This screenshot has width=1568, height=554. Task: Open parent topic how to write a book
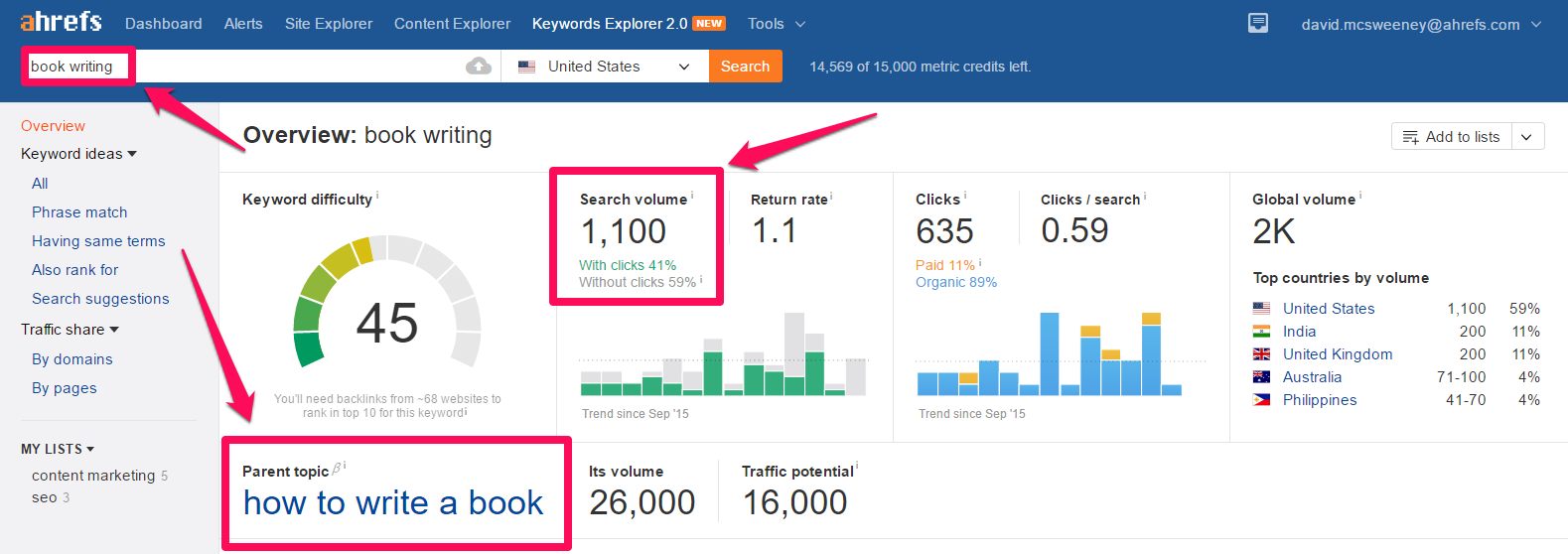[393, 503]
